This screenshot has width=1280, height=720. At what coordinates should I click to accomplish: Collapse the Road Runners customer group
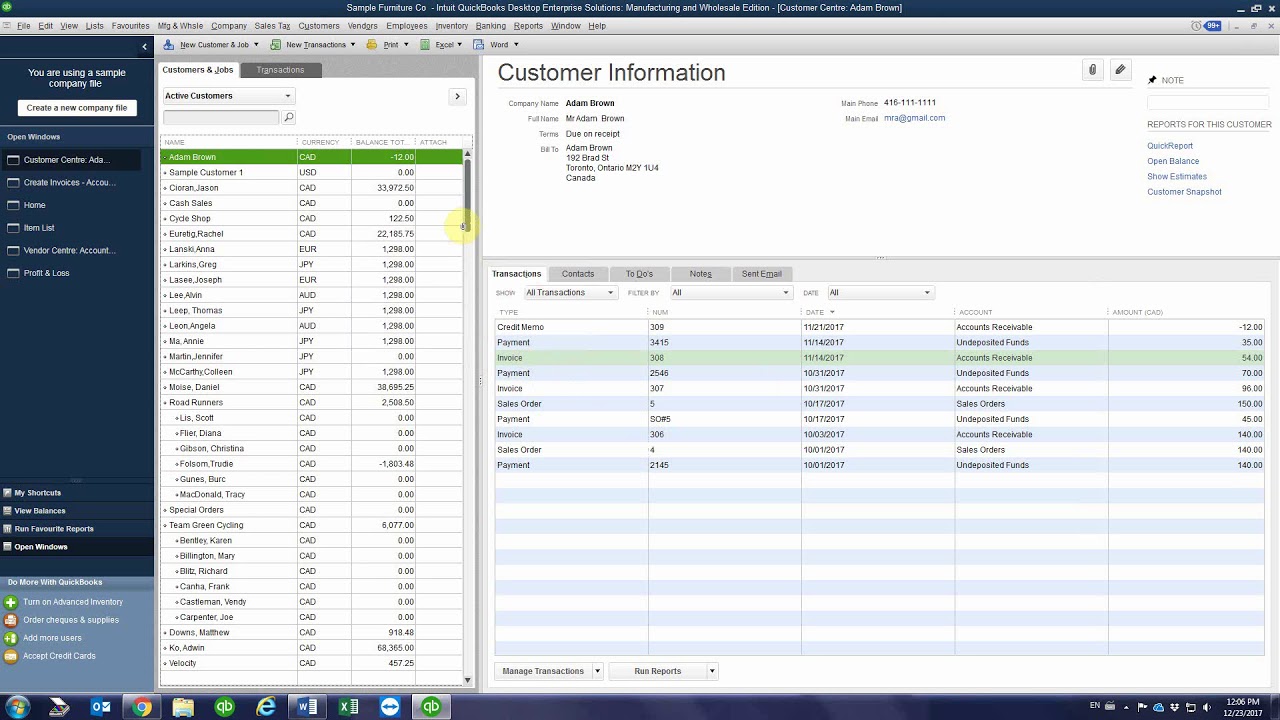tap(165, 403)
